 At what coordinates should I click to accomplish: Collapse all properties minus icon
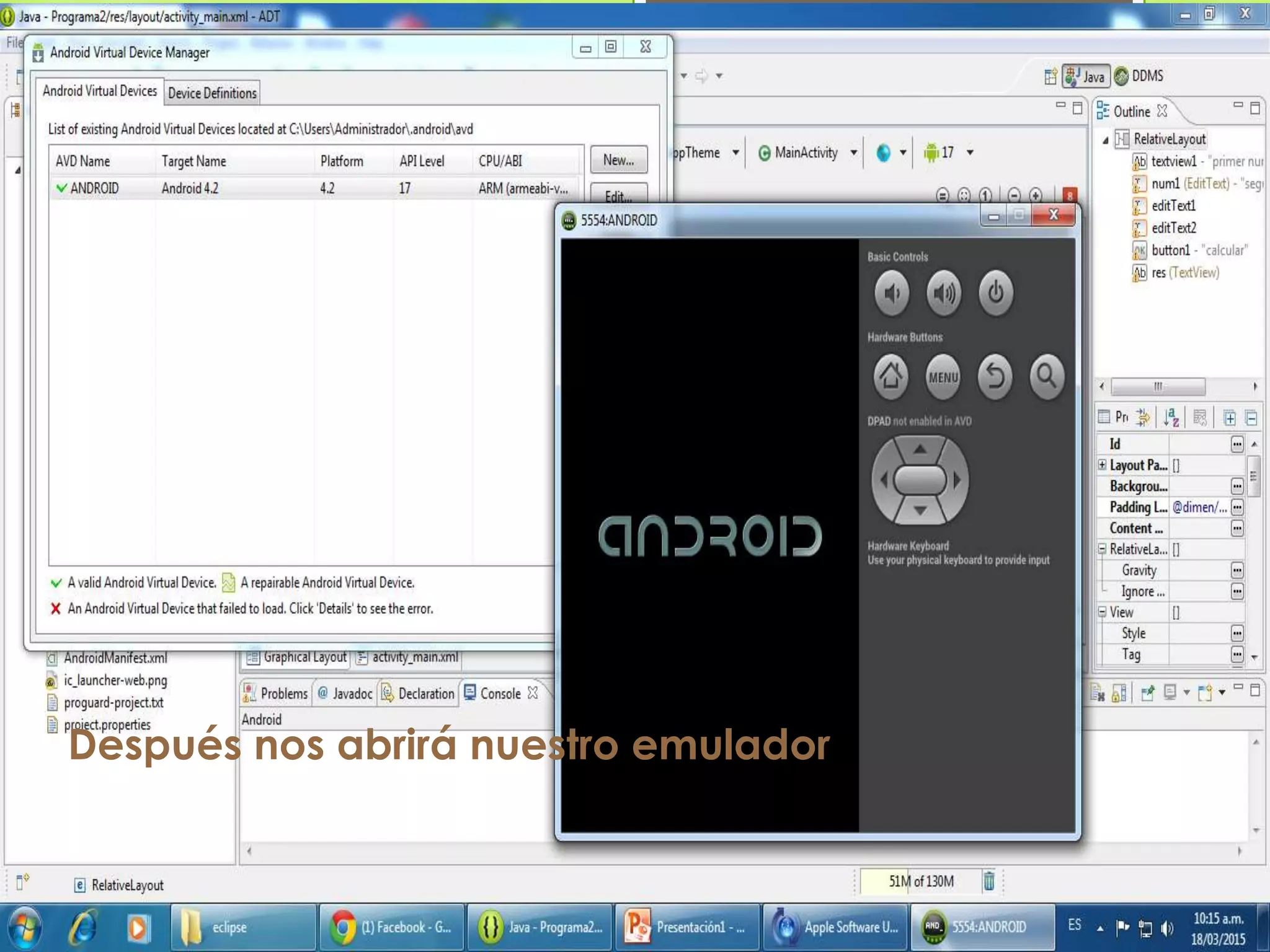tap(1251, 418)
